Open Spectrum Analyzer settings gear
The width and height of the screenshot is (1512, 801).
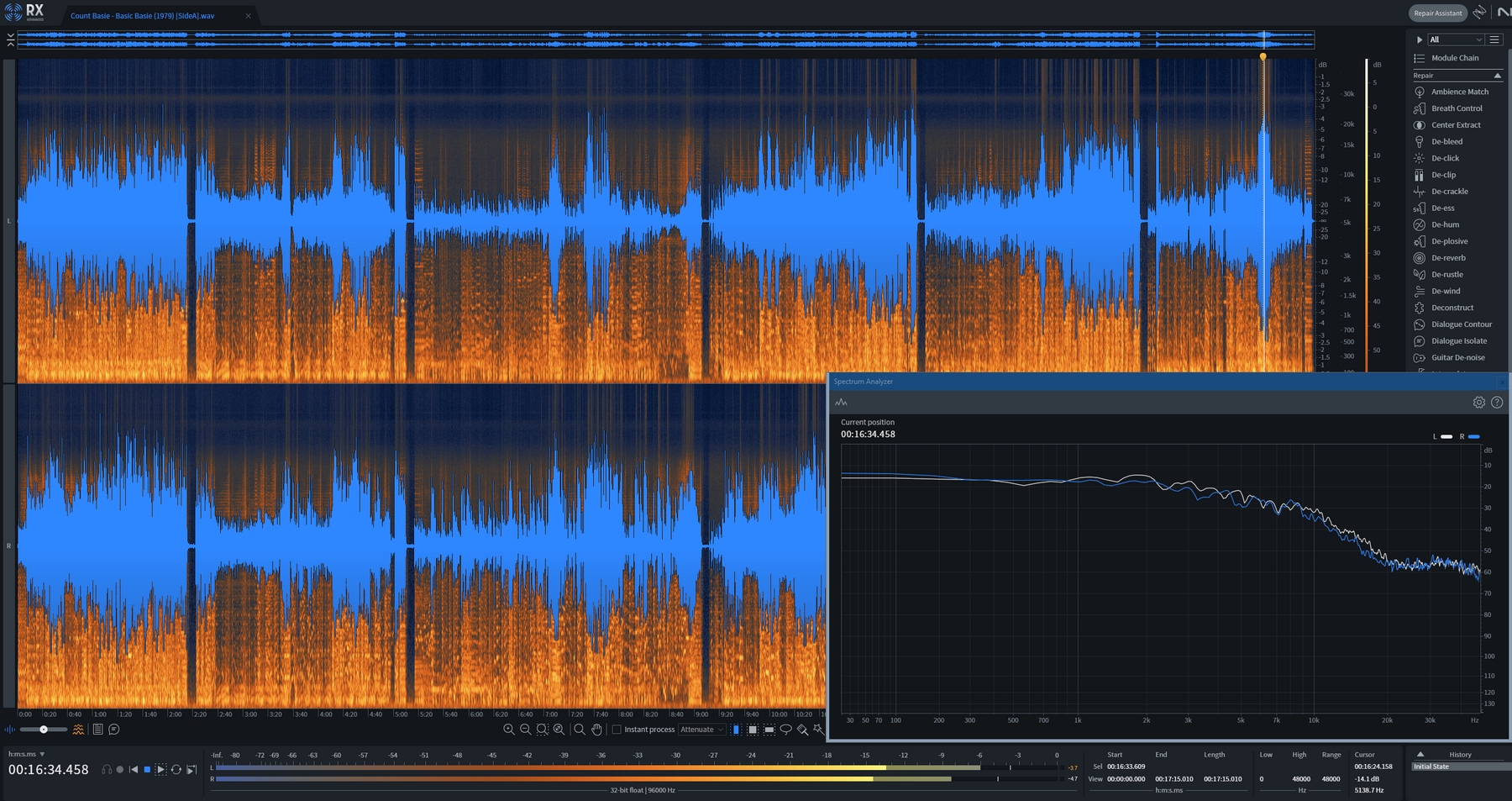pyautogui.click(x=1479, y=403)
